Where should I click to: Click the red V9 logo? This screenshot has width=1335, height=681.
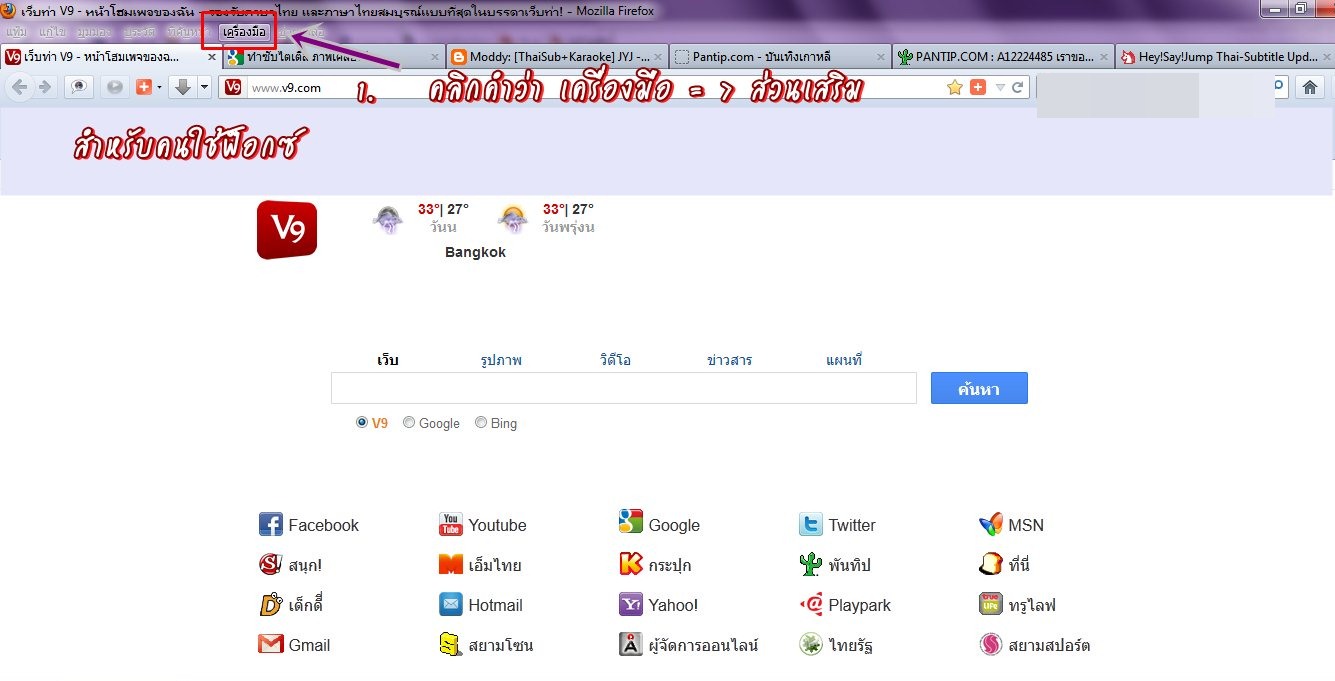pyautogui.click(x=287, y=230)
